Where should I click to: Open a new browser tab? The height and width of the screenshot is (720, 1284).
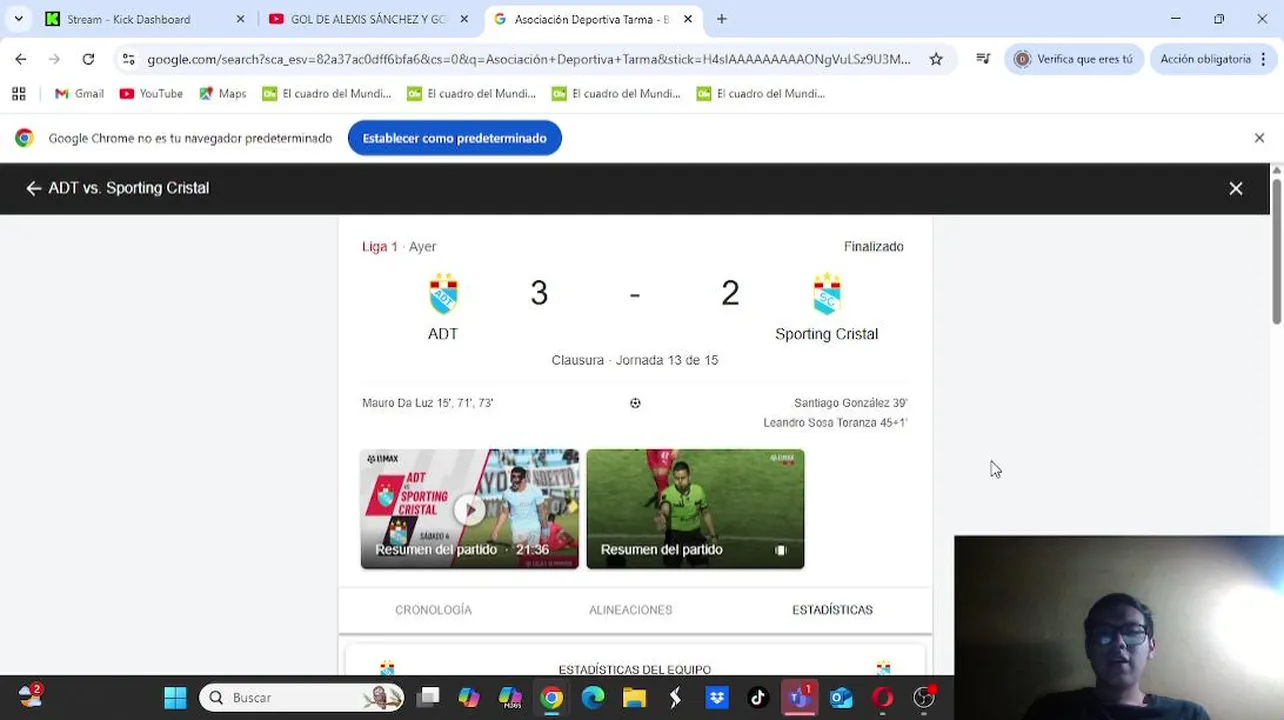click(x=722, y=19)
